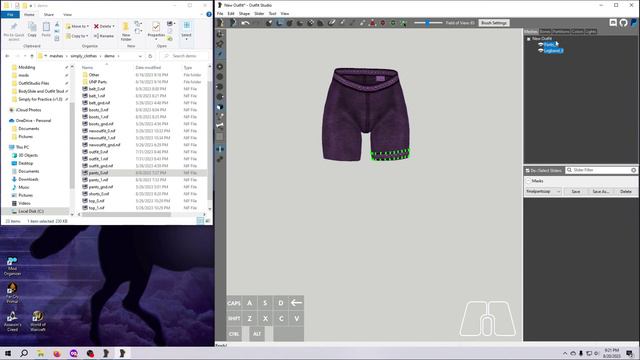The height and width of the screenshot is (360, 640).
Task: Select the red Flip Edge tool icon
Action: [383, 23]
